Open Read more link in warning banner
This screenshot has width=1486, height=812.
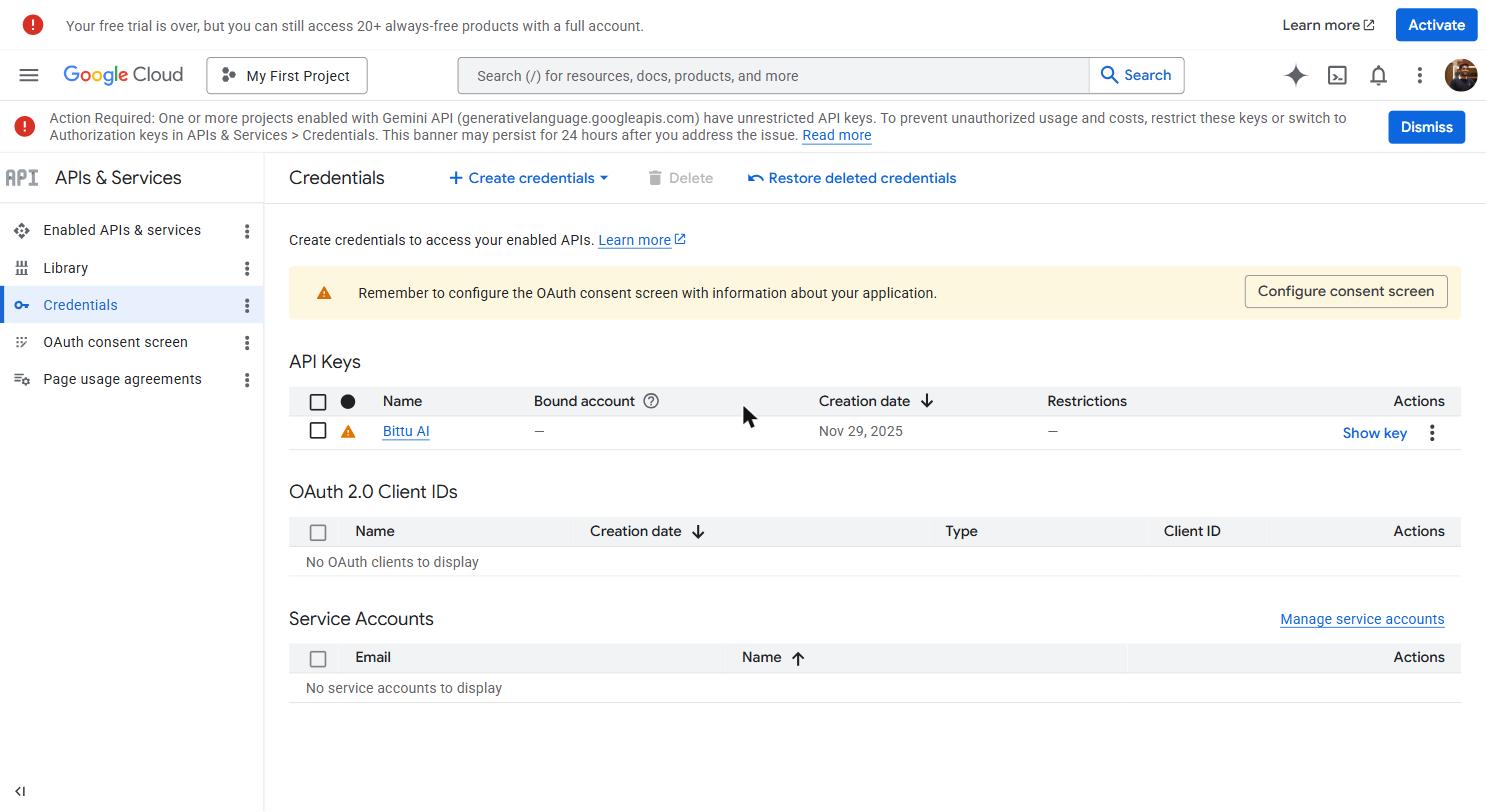click(836, 135)
